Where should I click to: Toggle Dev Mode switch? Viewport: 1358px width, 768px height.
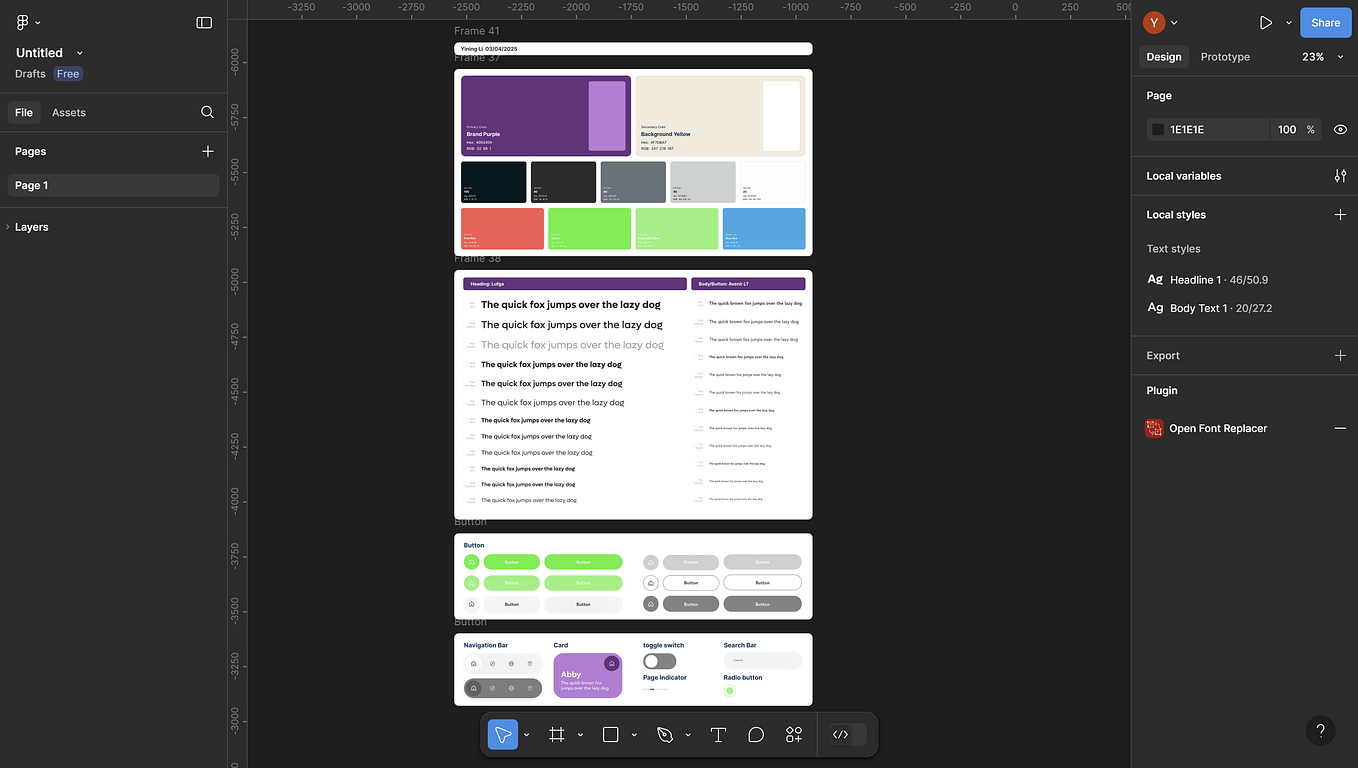click(x=846, y=734)
